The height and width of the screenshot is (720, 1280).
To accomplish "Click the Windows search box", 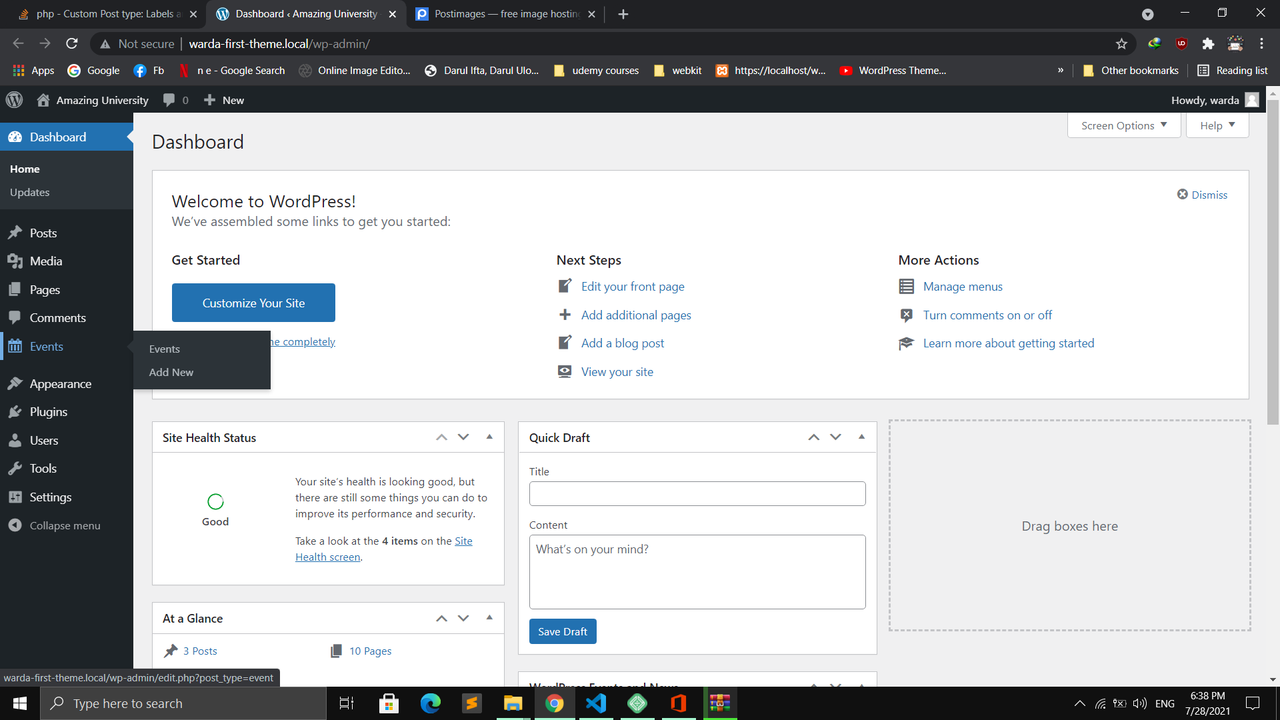I will tap(182, 703).
